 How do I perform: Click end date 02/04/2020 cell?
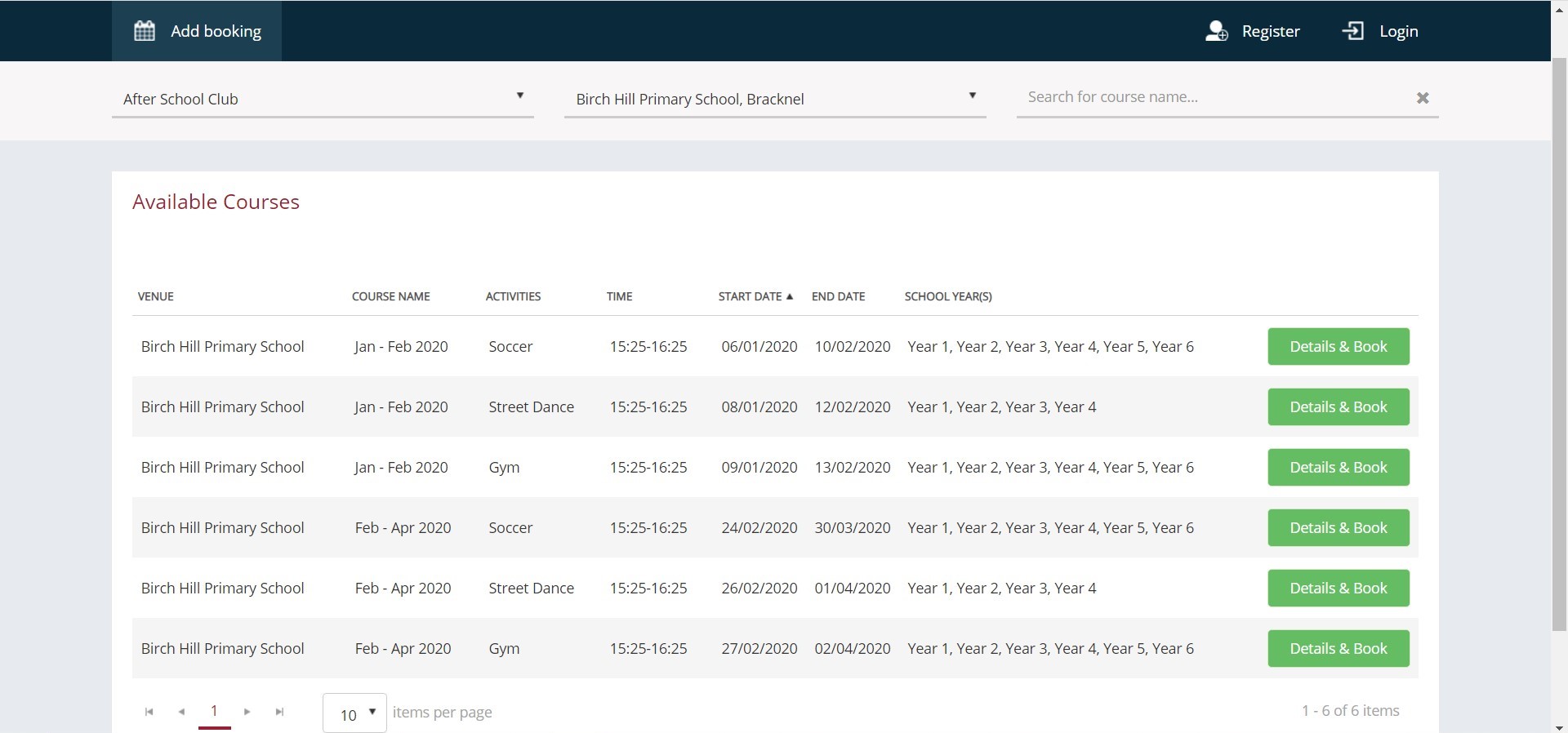tap(853, 648)
